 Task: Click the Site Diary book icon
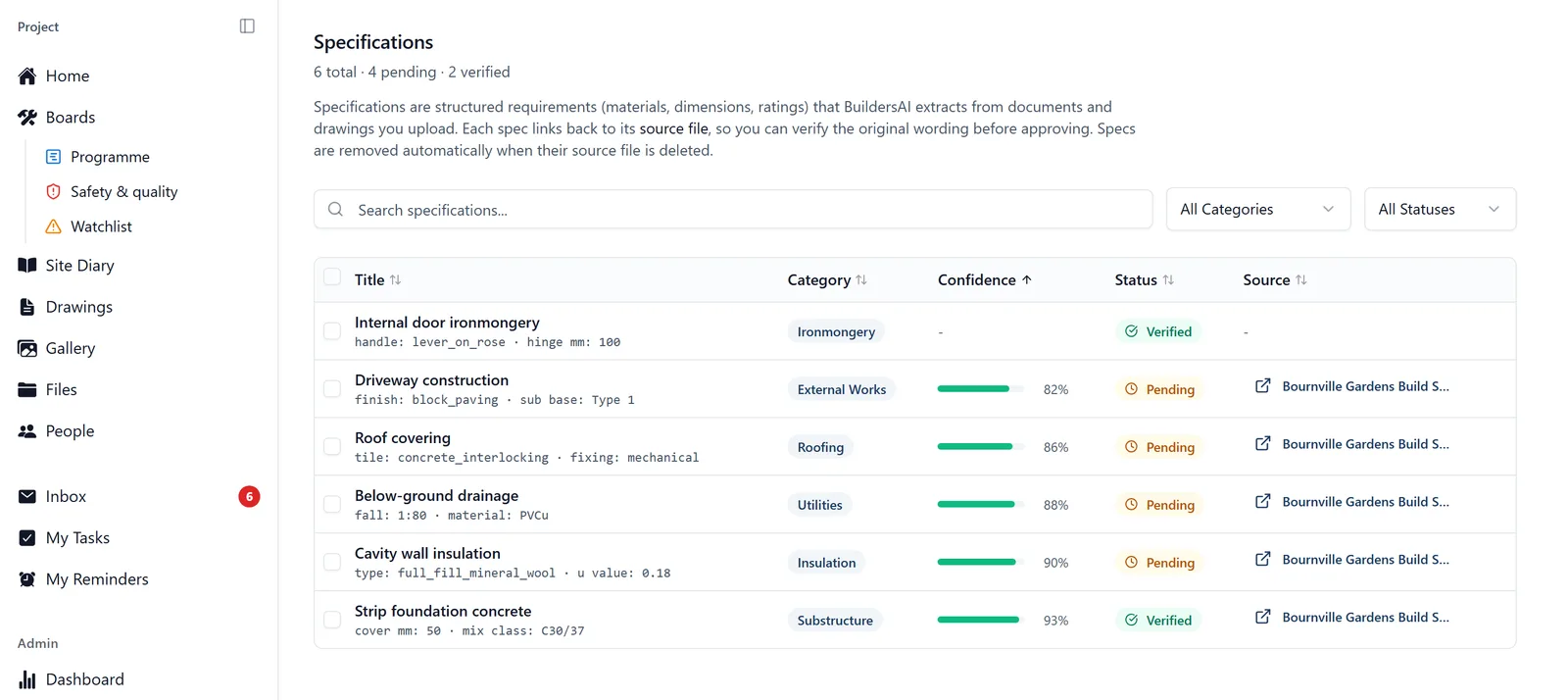click(x=27, y=265)
